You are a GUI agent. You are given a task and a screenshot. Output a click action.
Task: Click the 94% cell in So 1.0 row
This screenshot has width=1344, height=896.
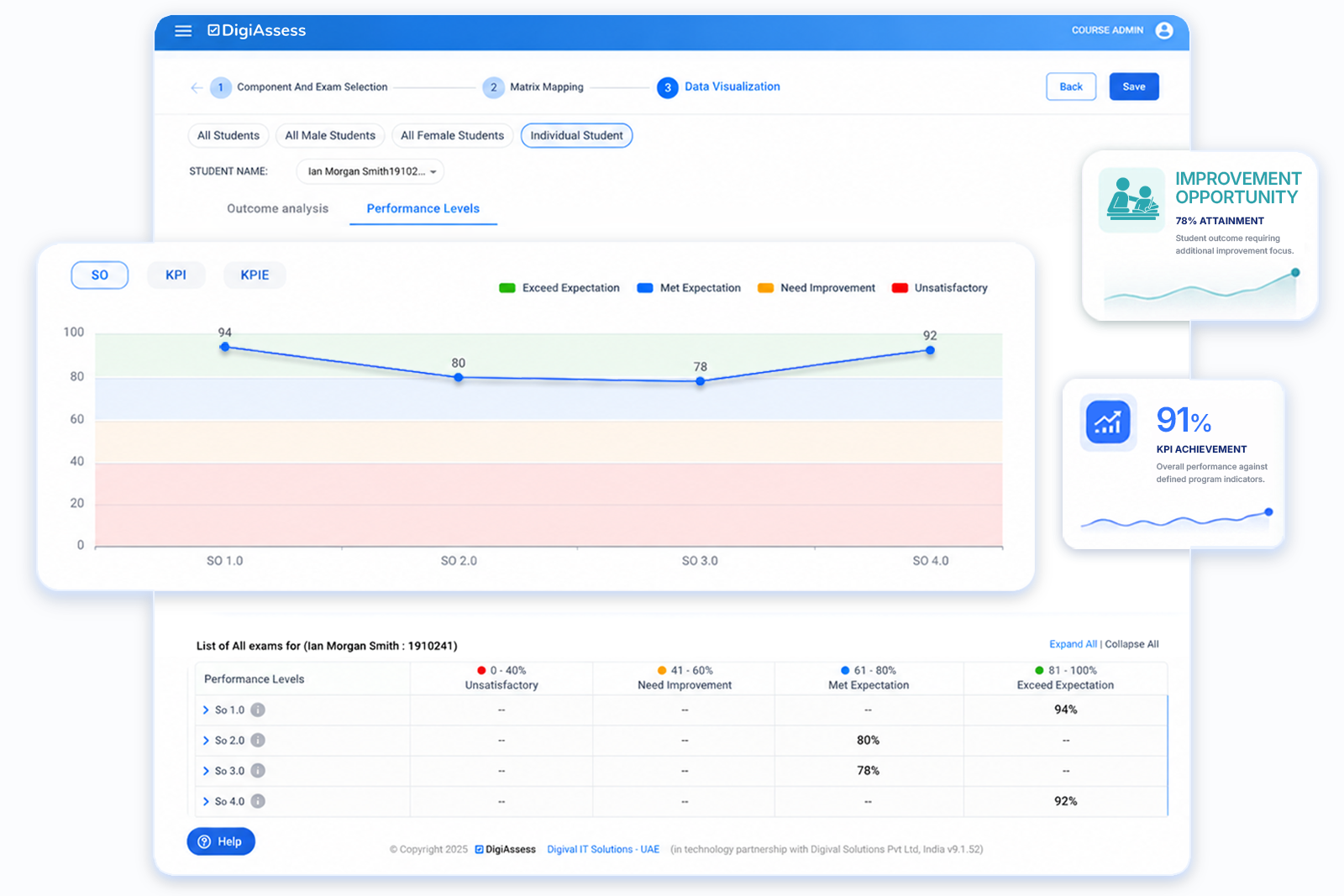point(1066,710)
